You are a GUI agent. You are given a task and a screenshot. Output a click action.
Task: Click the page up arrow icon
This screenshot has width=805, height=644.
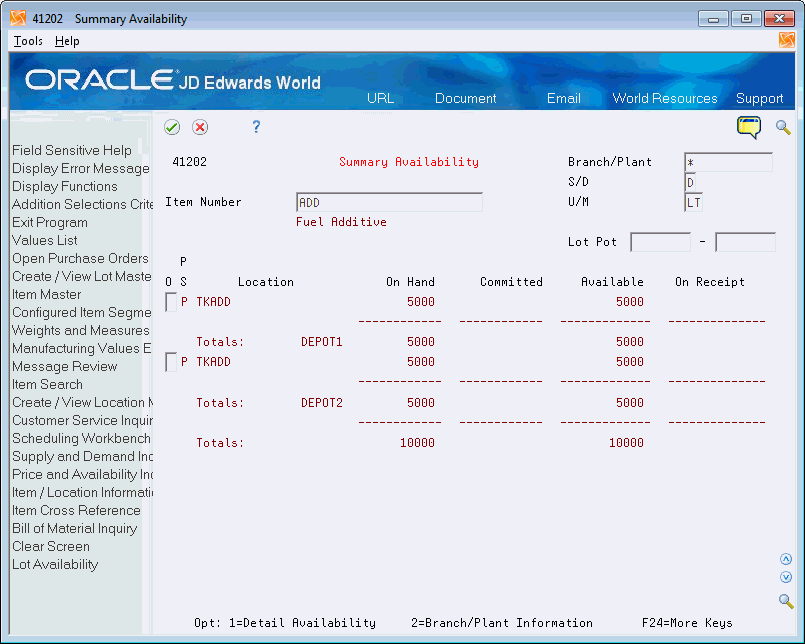point(785,559)
